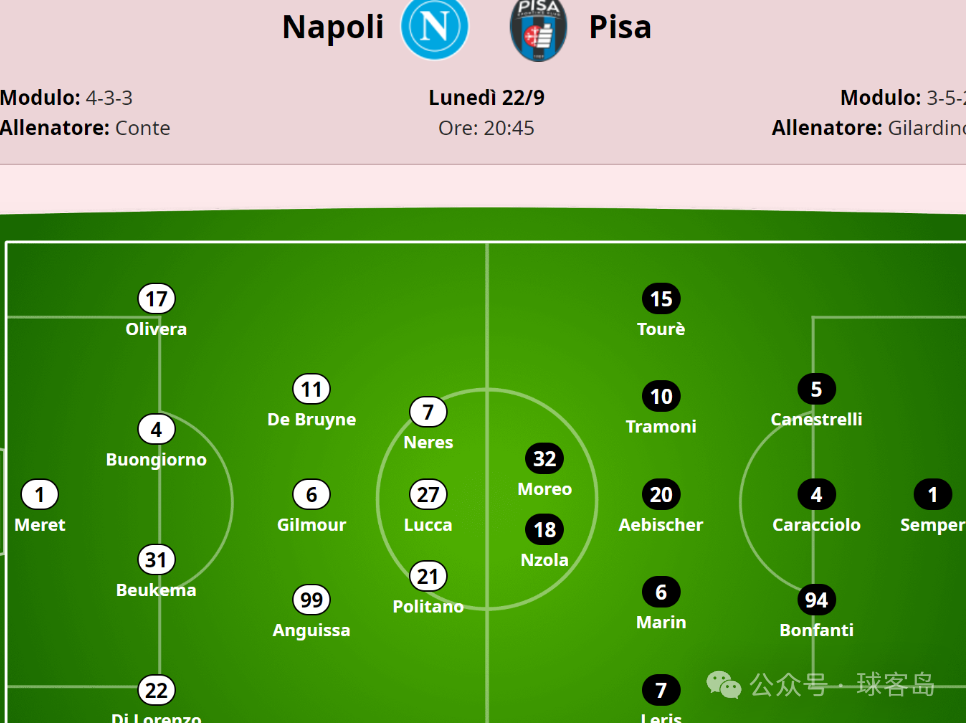Select Moreo's number 32 badge

(x=545, y=459)
